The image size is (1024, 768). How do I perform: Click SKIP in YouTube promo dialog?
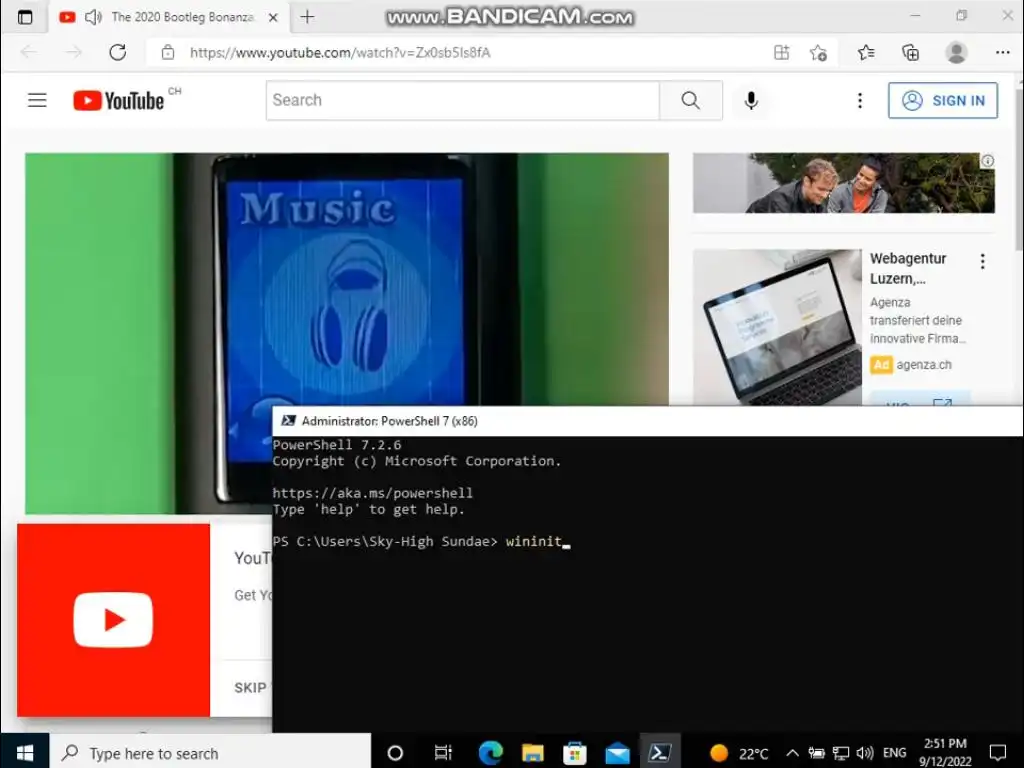point(250,688)
